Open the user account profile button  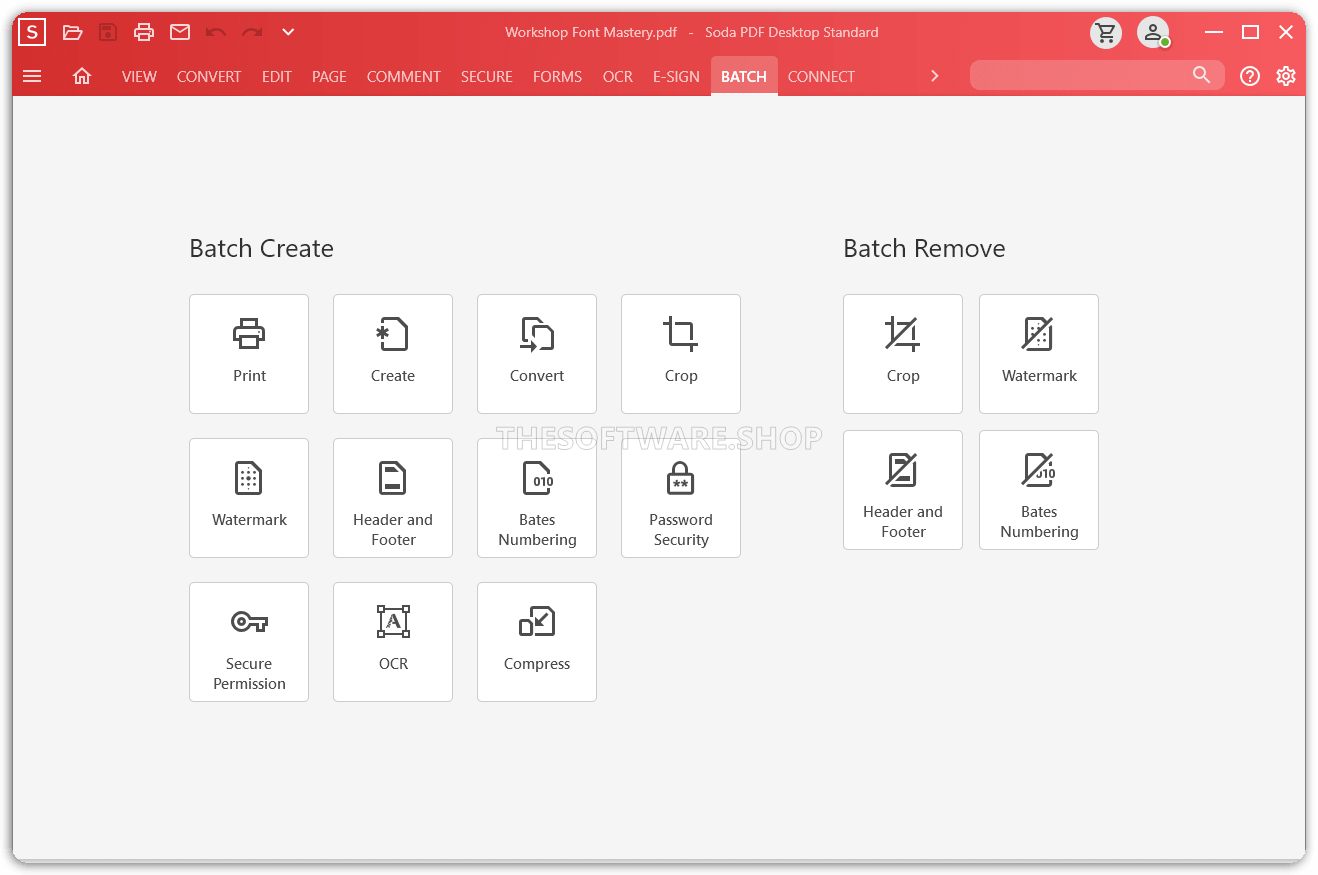point(1153,32)
